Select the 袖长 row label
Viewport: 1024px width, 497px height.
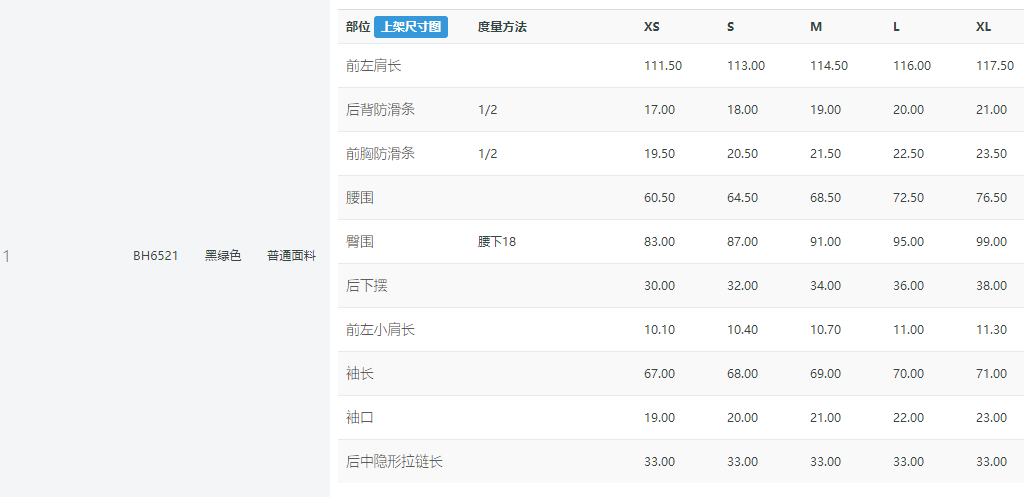(360, 374)
